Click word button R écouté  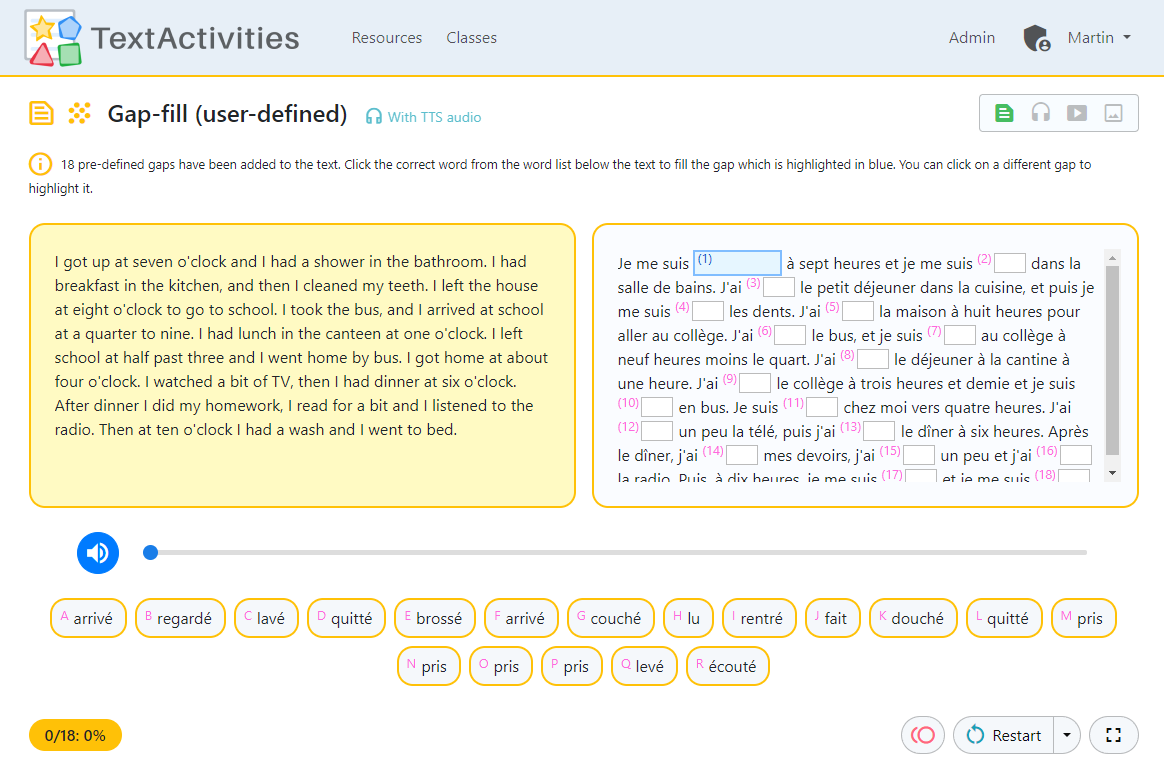click(x=728, y=666)
